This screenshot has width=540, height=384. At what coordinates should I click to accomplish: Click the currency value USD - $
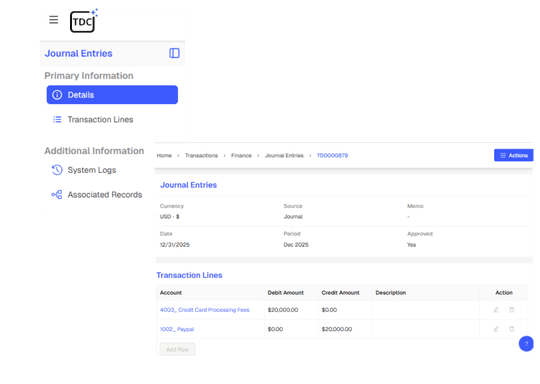(169, 216)
